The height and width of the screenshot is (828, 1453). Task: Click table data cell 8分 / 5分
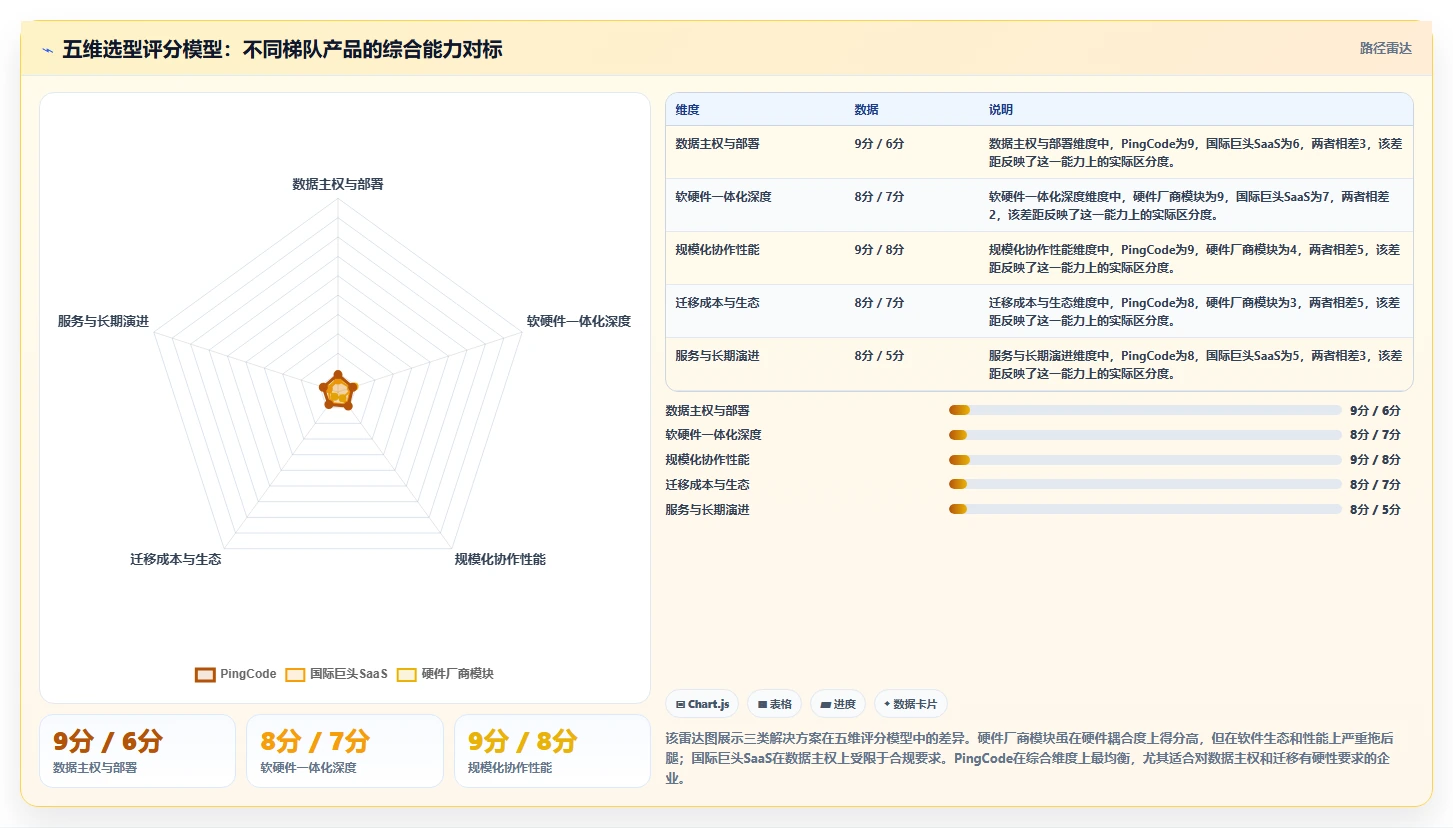coord(879,355)
